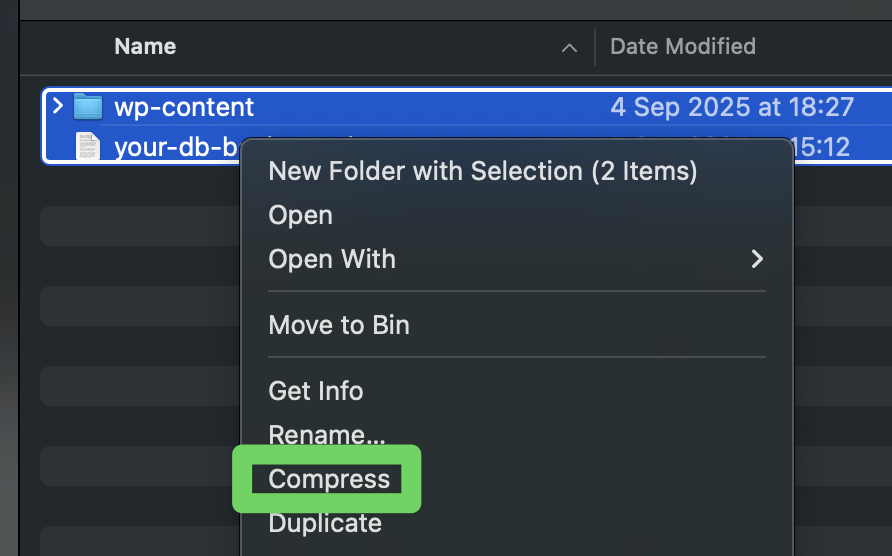Click the your-db file document icon
The image size is (892, 556).
88,147
